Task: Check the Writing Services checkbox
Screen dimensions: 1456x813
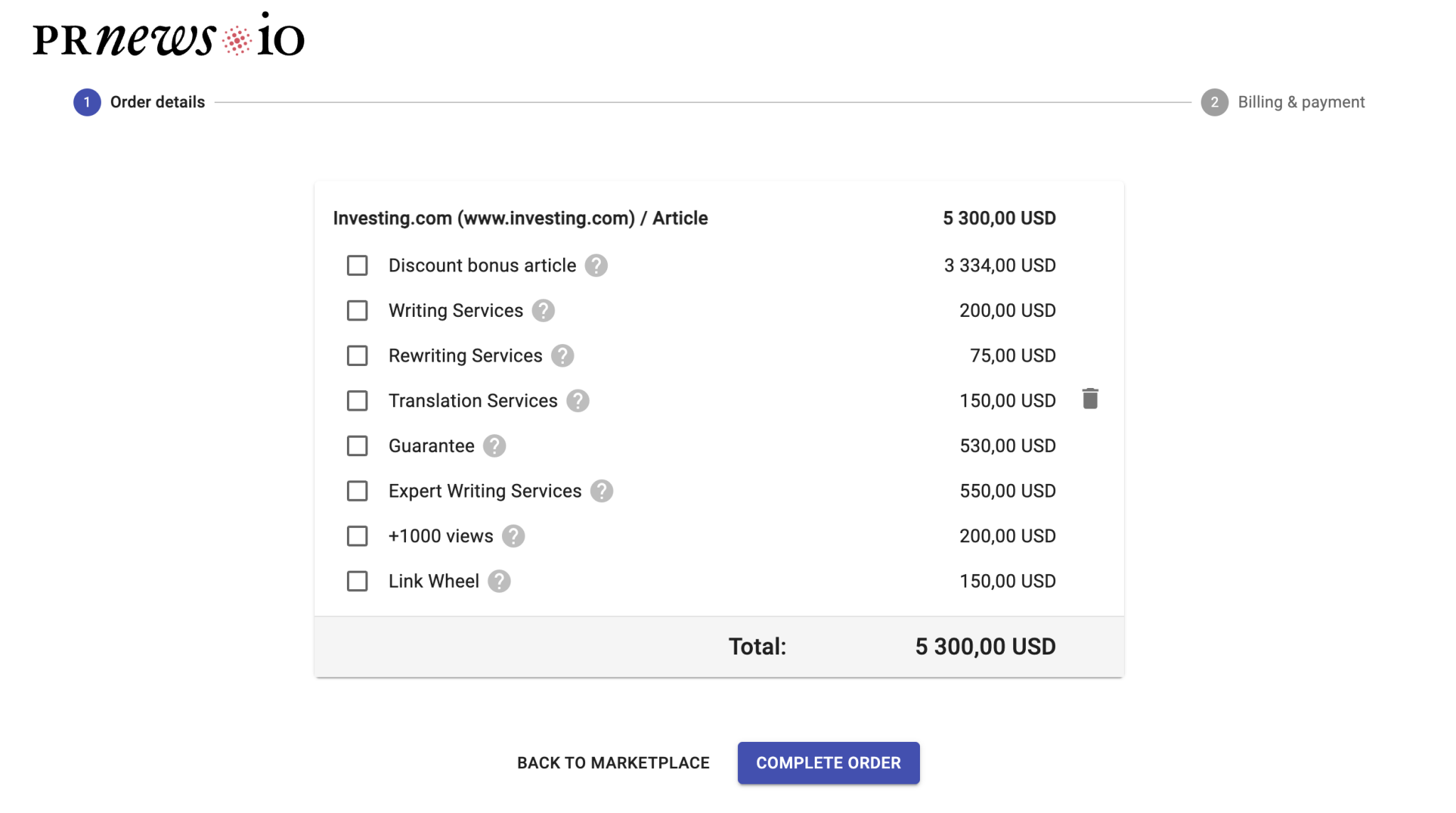Action: [357, 311]
